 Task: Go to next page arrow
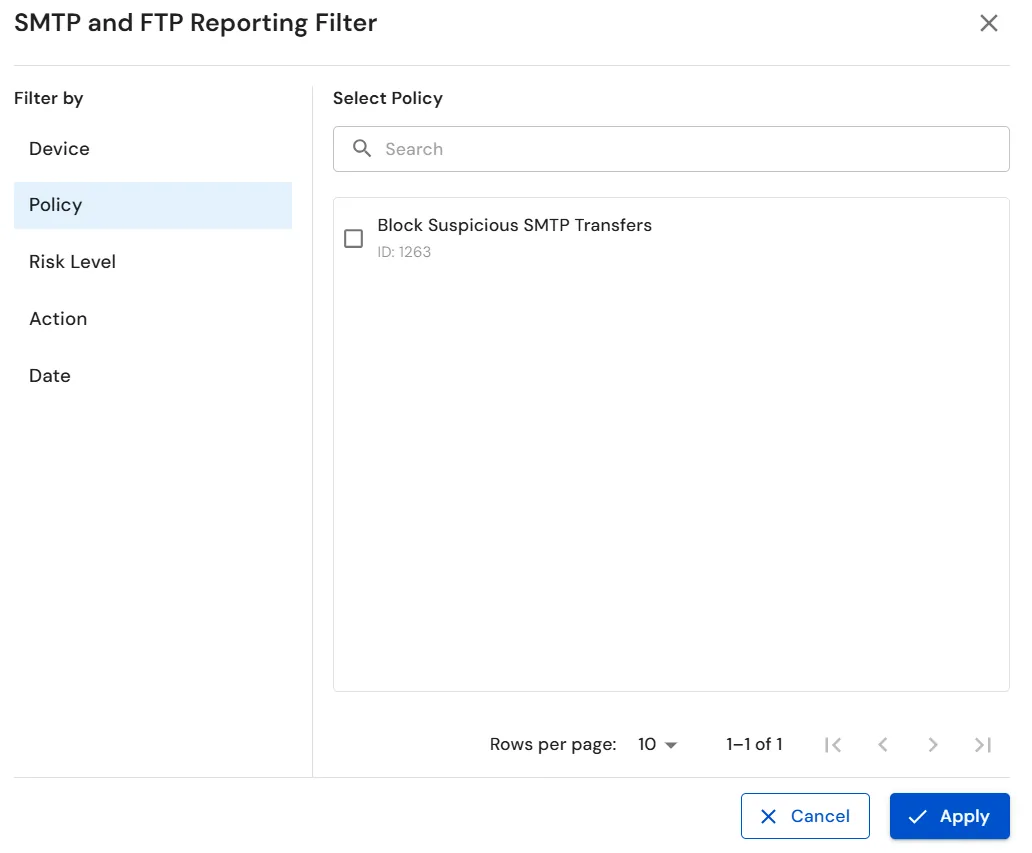point(933,744)
